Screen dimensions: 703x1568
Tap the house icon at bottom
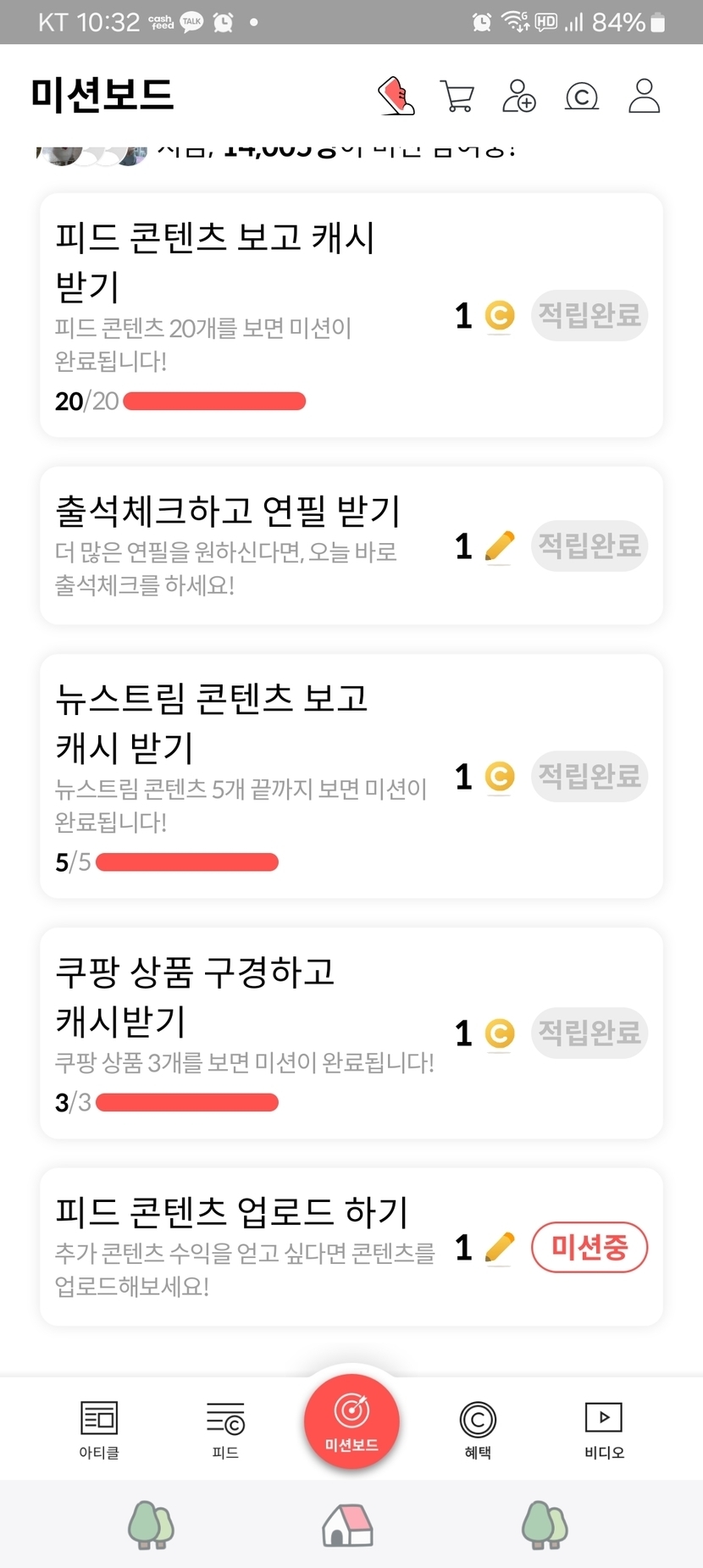point(347,1524)
